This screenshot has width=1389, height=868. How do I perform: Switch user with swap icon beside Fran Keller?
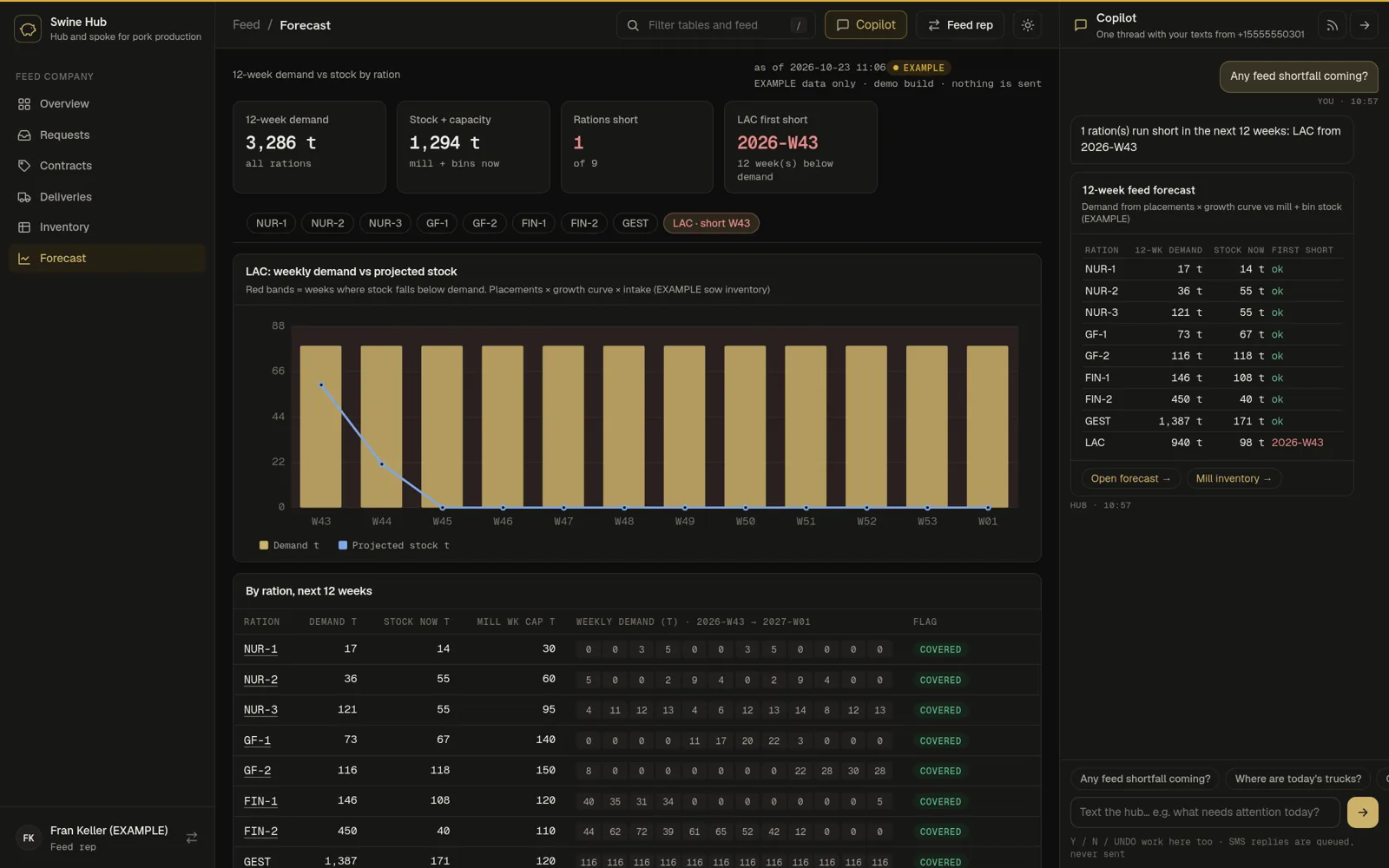click(x=192, y=838)
